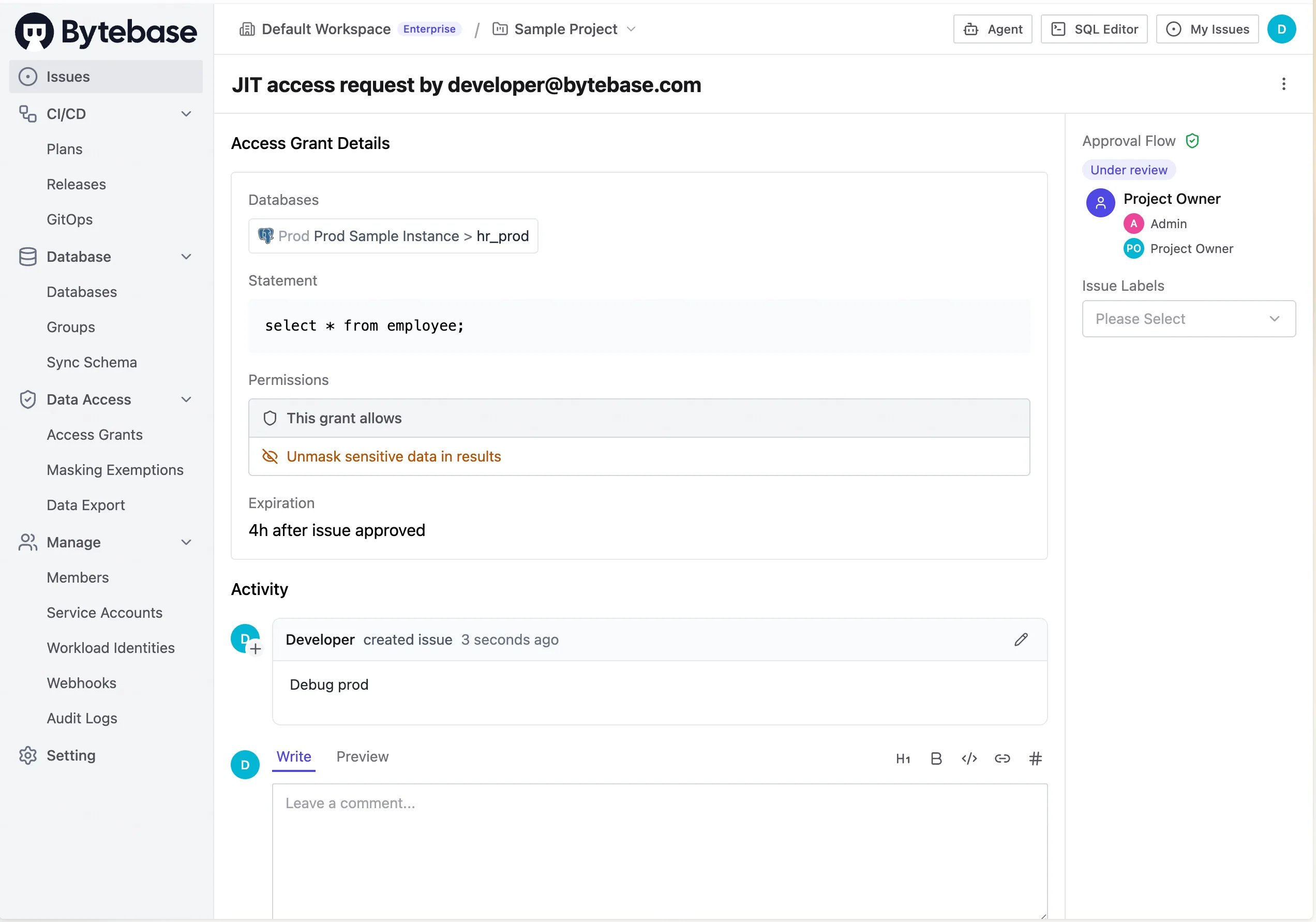Insert heading with H1 icon

pyautogui.click(x=903, y=759)
